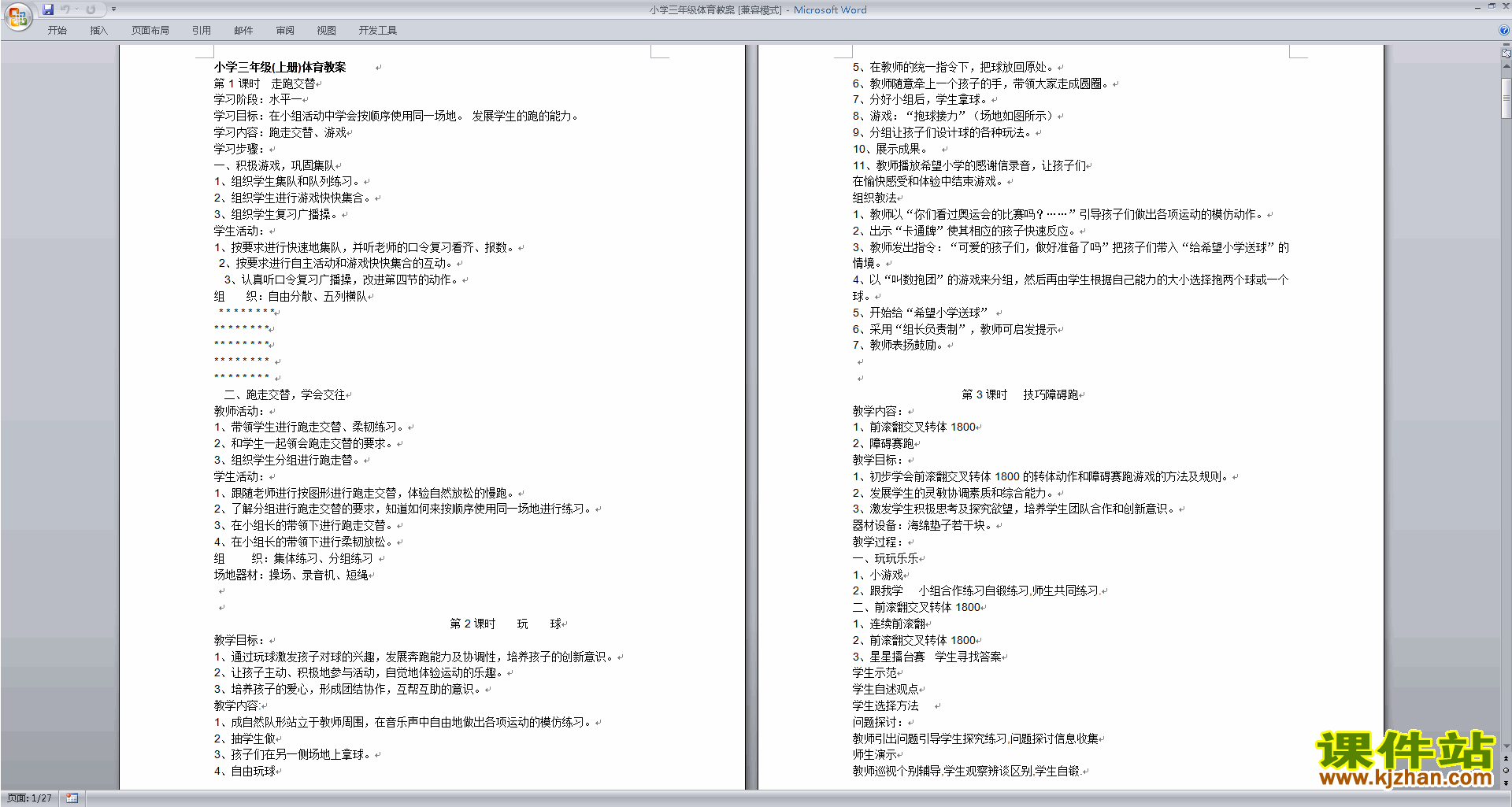Click the line 组 织:自由分散、五列横队
The image size is (1512, 807).
[291, 296]
